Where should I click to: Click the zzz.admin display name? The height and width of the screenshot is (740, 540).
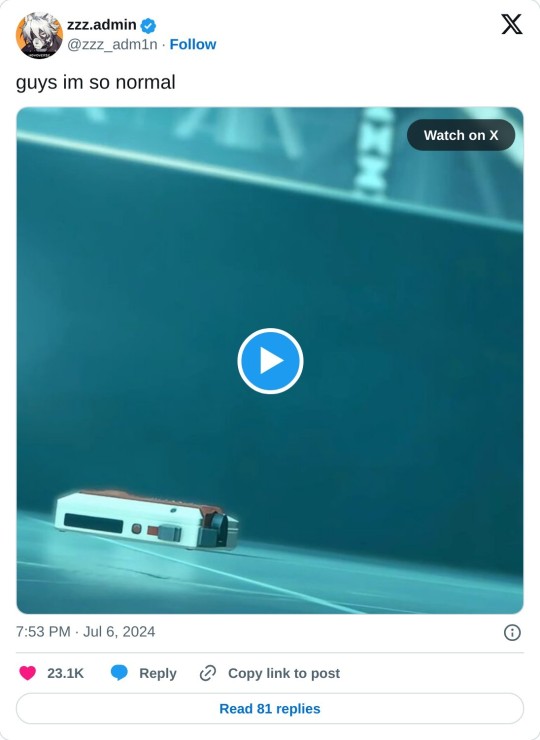[101, 25]
